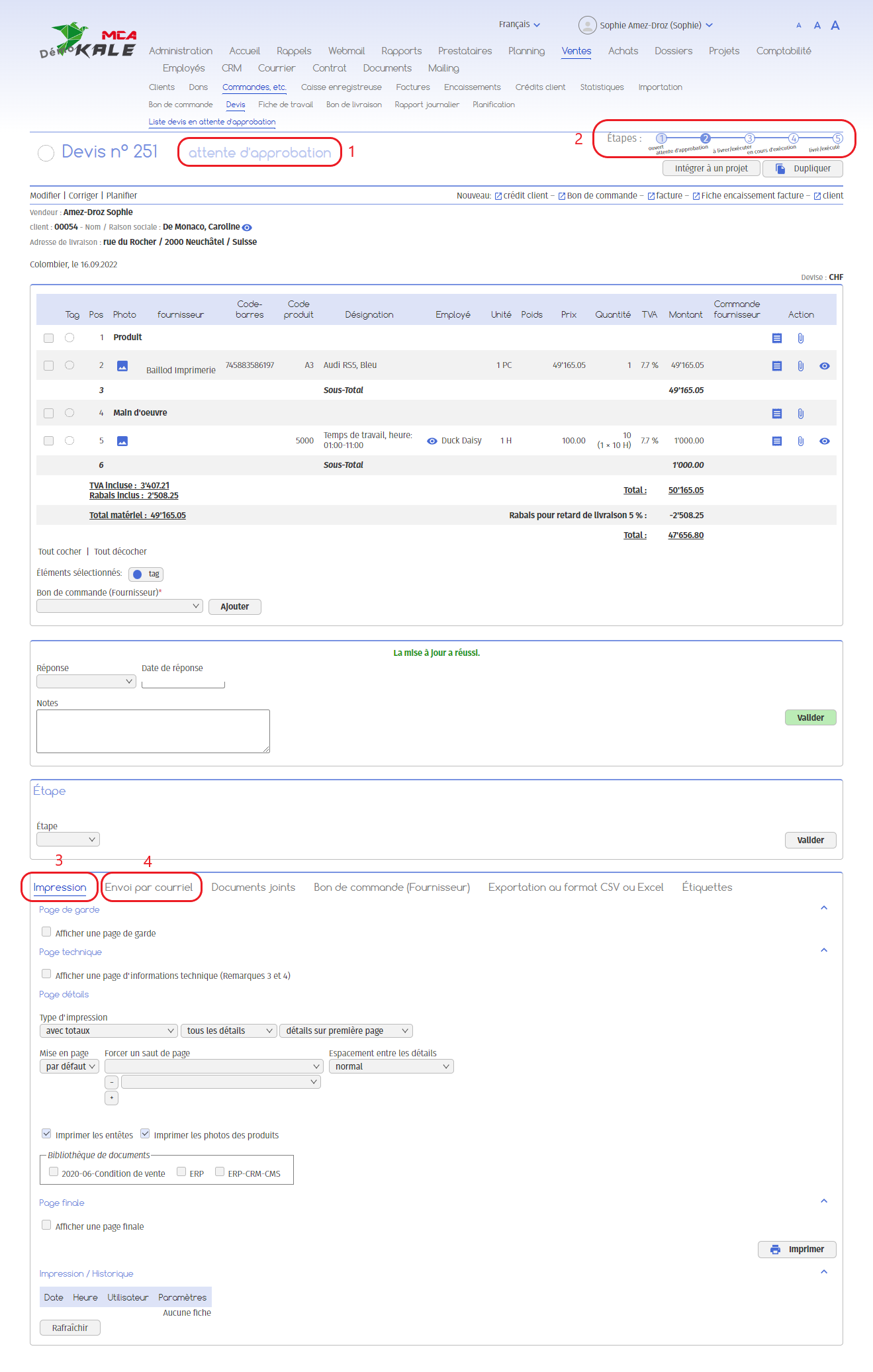The width and height of the screenshot is (873, 1372).
Task: Uncheck 'Imprimer les entêtes' checkbox
Action: [46, 1134]
